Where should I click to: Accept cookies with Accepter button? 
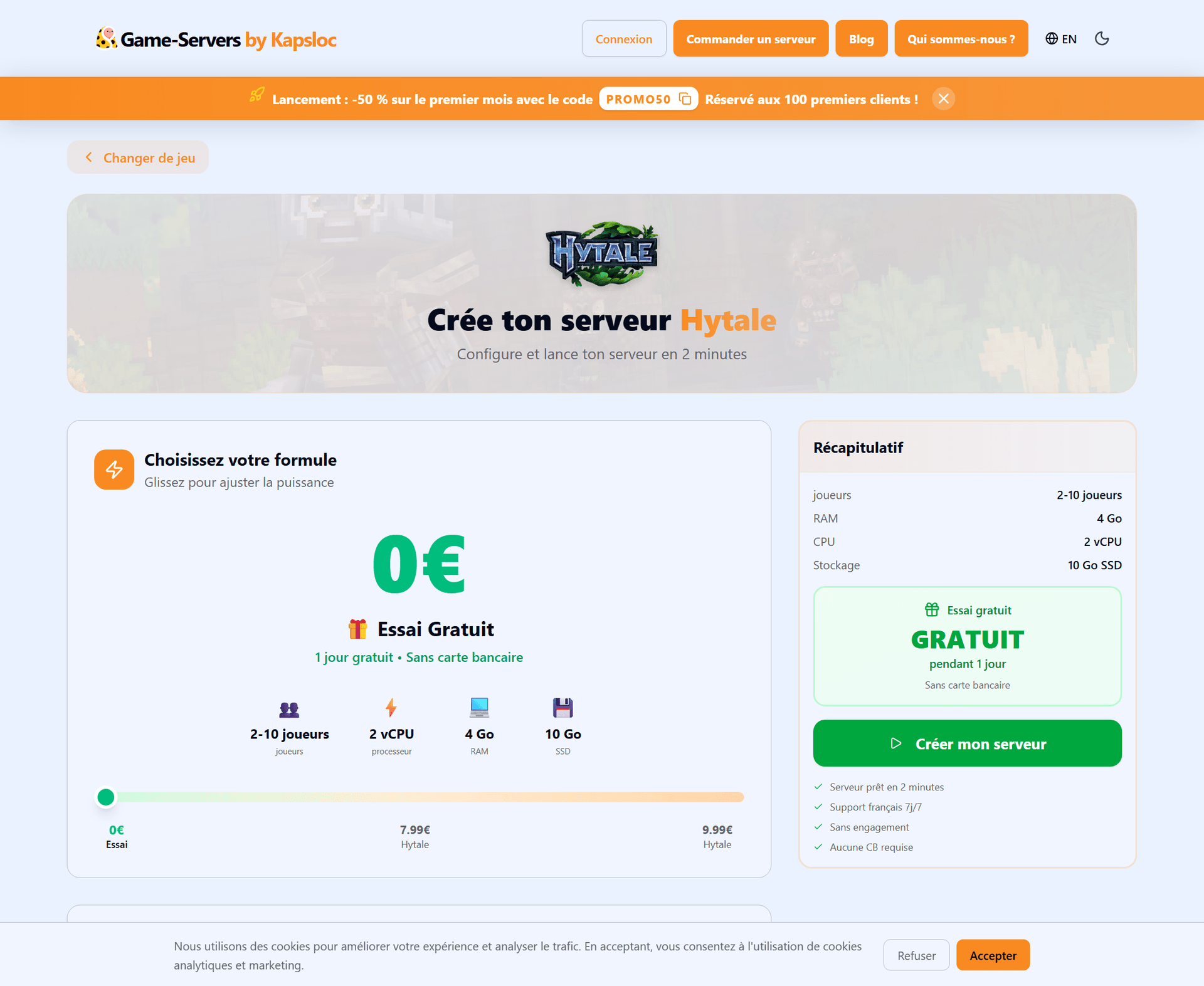coord(993,955)
